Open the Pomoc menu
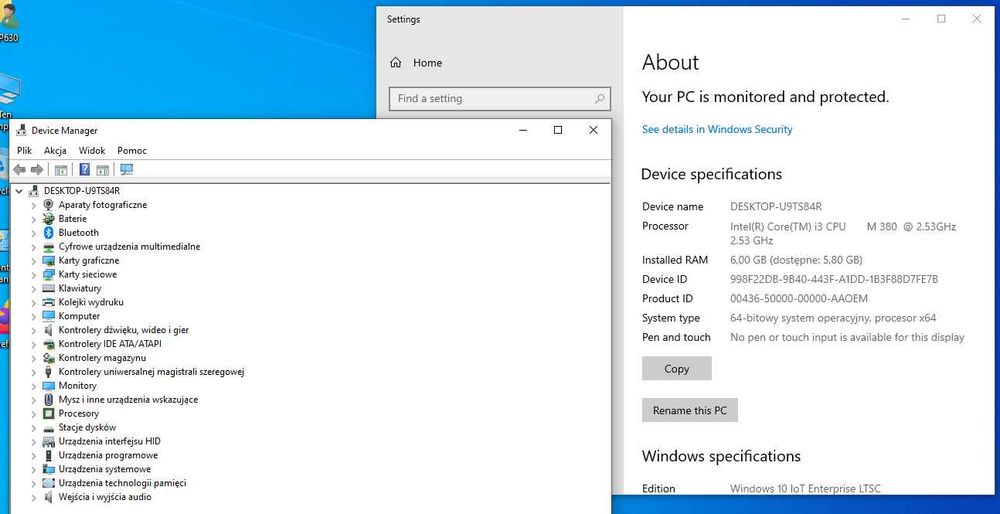Image resolution: width=1000 pixels, height=514 pixels. [x=132, y=151]
